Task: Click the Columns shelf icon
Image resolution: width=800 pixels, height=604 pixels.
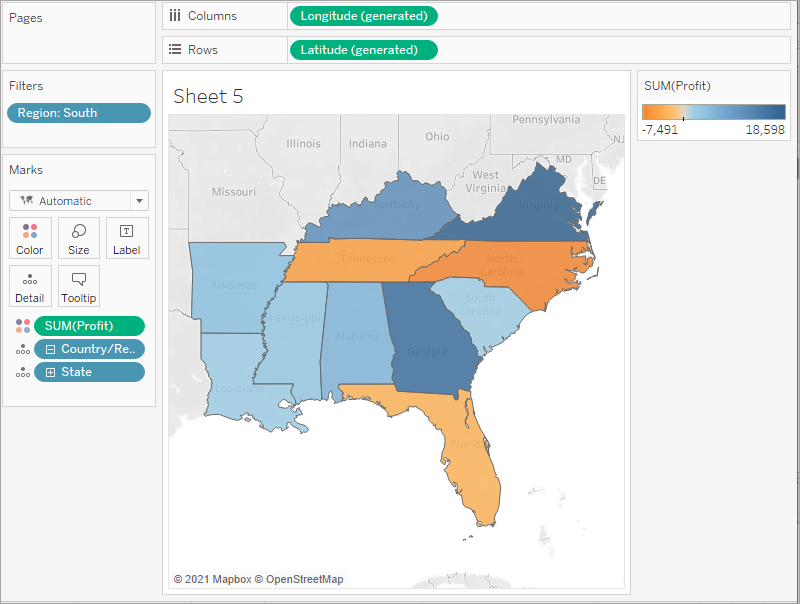Action: pos(175,16)
